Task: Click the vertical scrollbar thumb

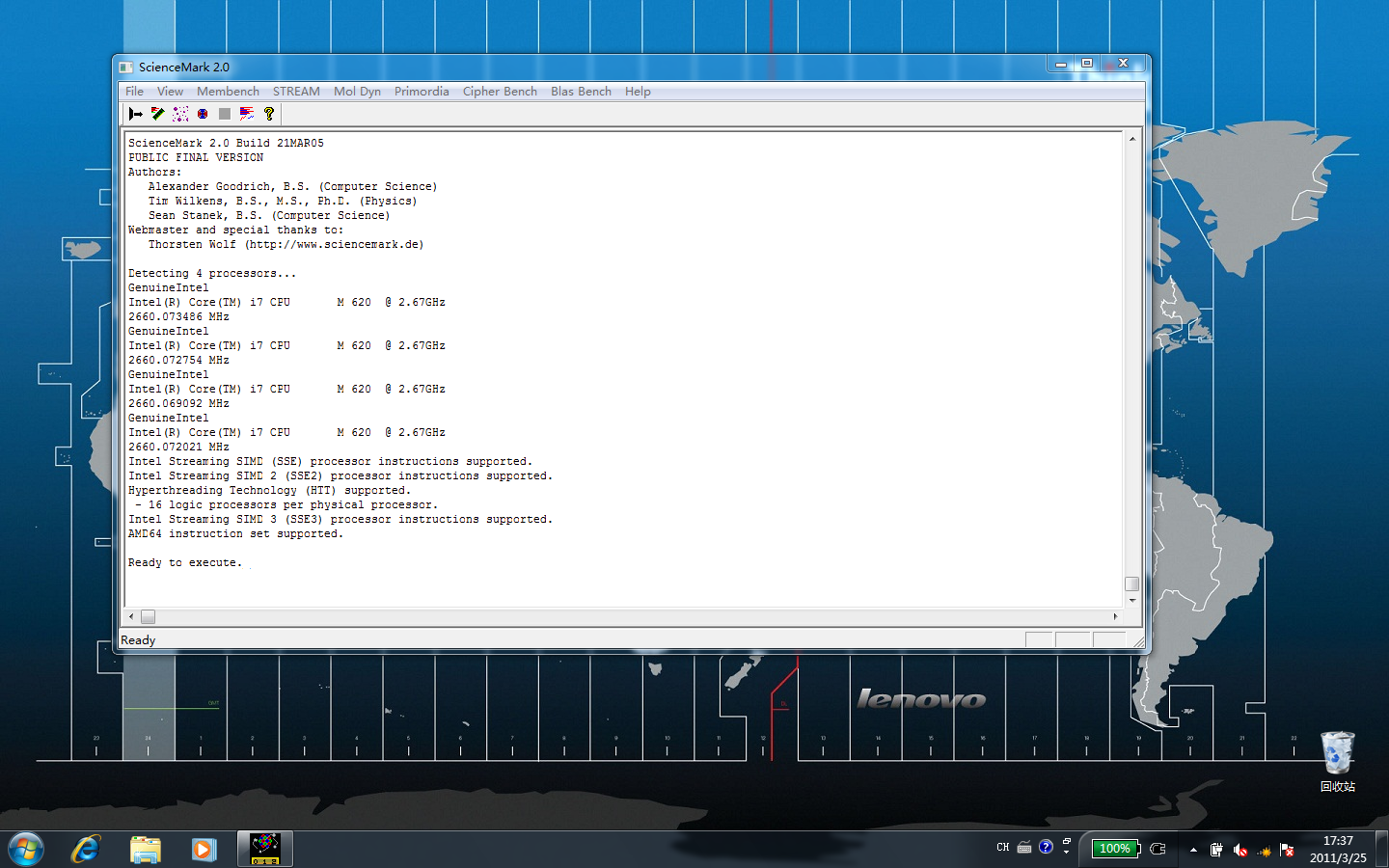Action: [1131, 583]
